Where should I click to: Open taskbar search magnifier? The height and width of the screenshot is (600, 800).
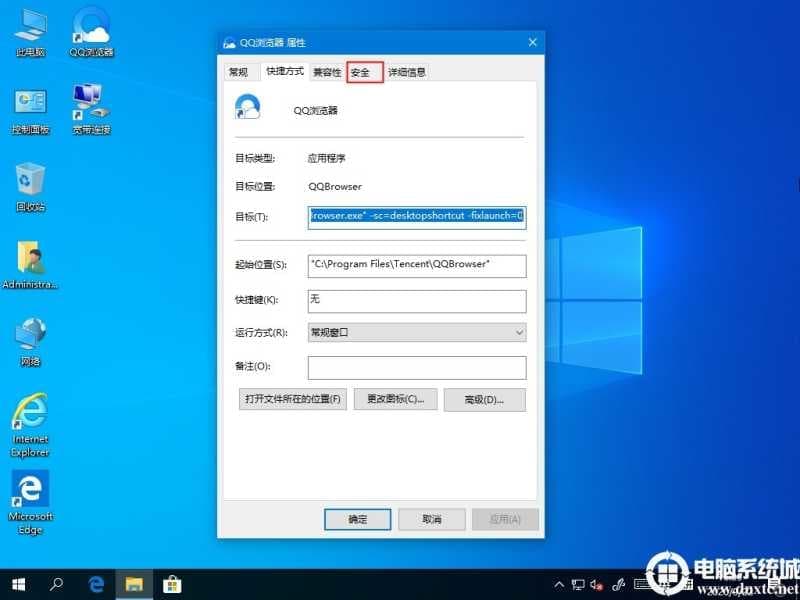coord(57,585)
